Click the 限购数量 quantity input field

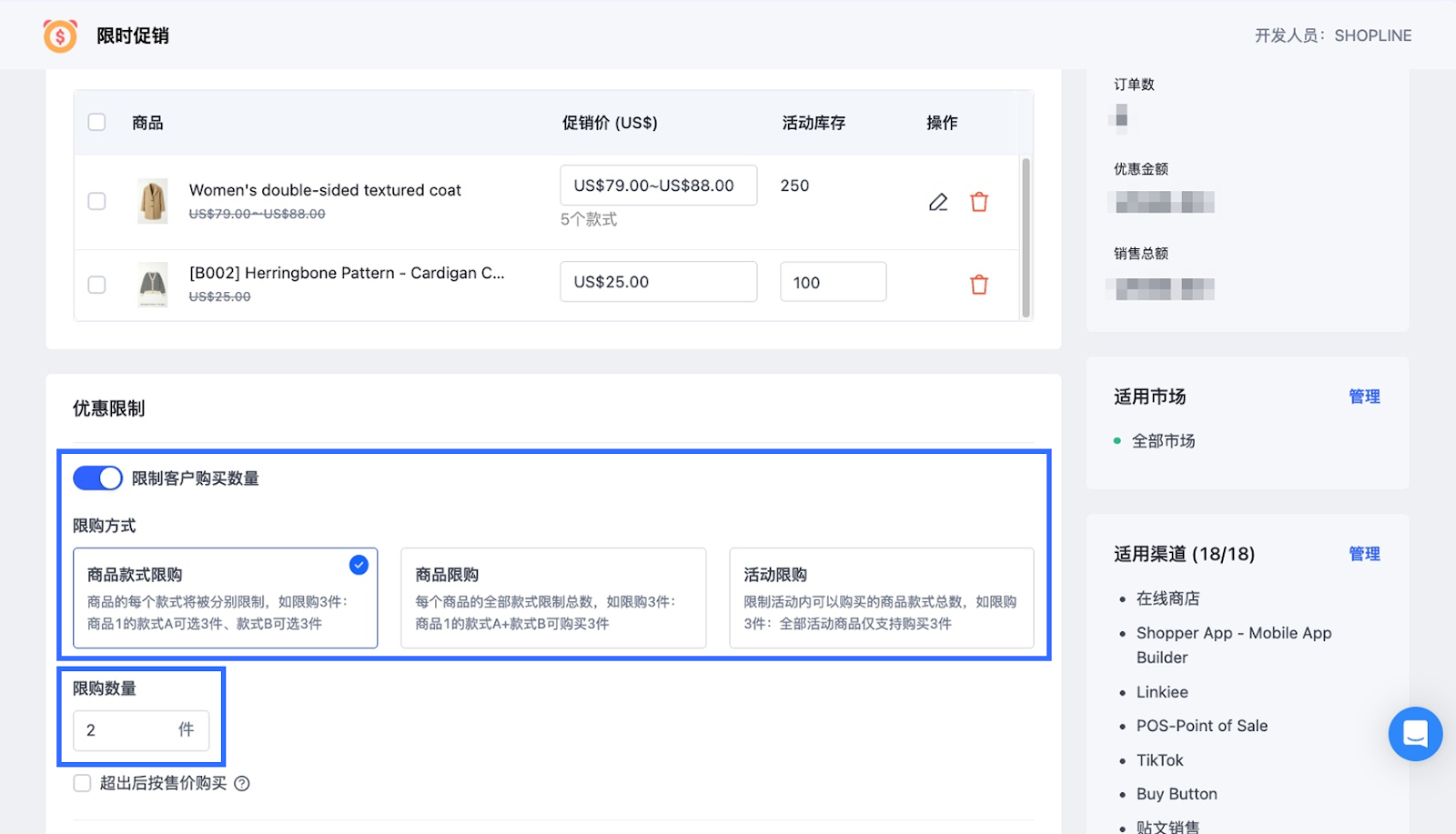pos(127,730)
